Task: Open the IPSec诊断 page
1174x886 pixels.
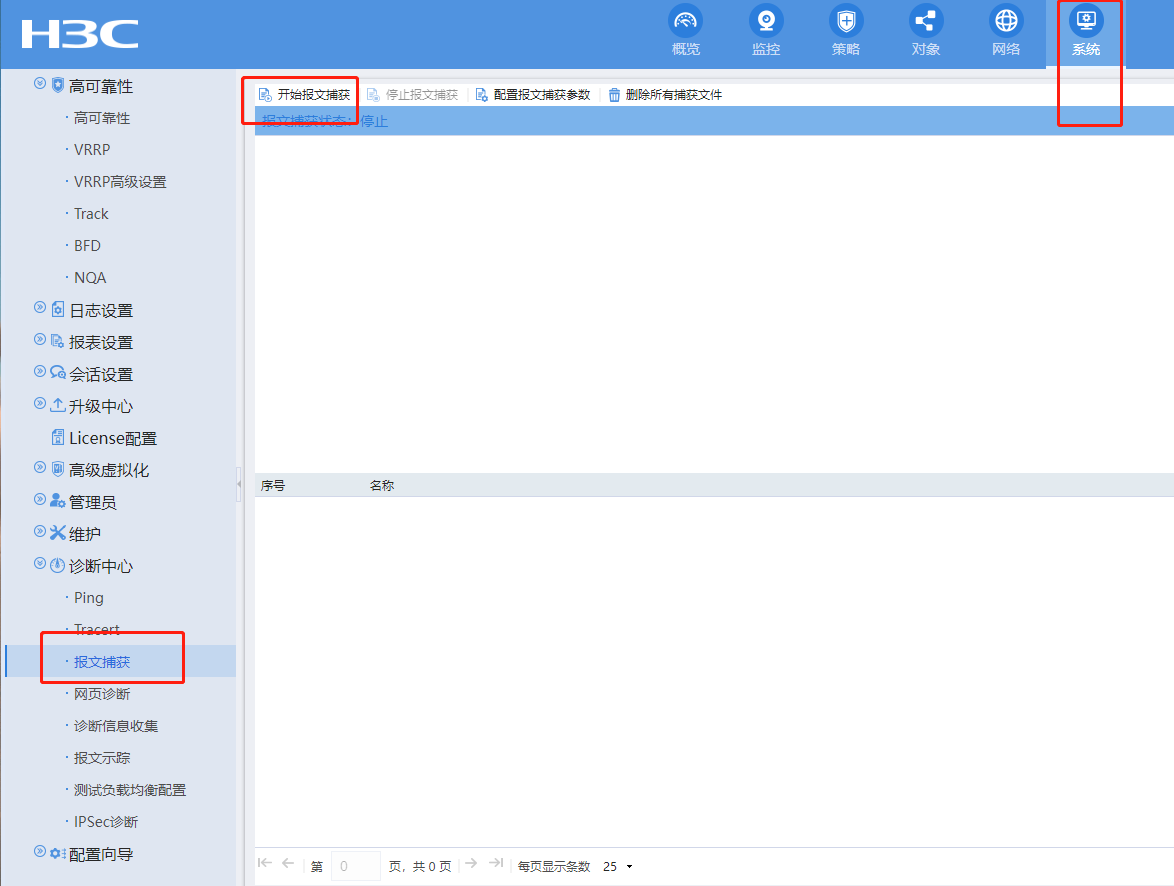Action: 106,822
